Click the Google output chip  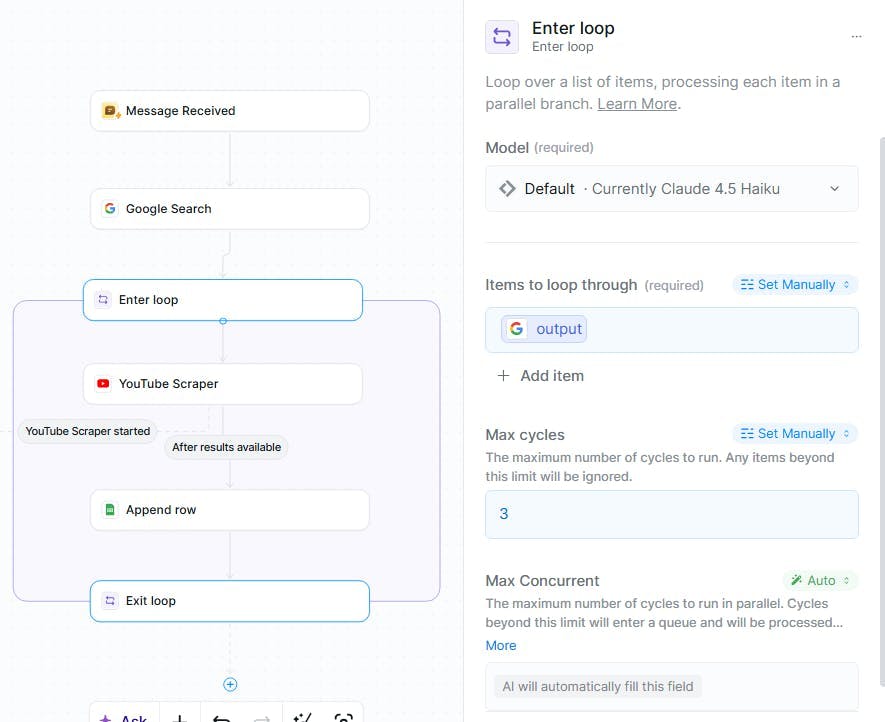point(545,329)
